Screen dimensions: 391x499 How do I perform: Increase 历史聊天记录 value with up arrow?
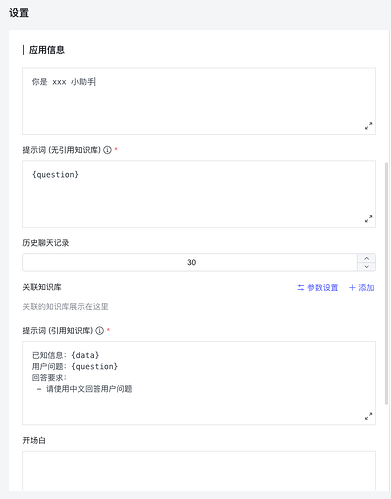[366, 258]
